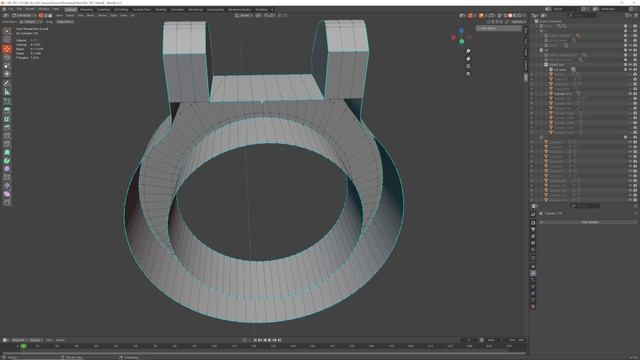This screenshot has height=360, width=640.
Task: Select the Select Box tool
Action: click(x=7, y=31)
